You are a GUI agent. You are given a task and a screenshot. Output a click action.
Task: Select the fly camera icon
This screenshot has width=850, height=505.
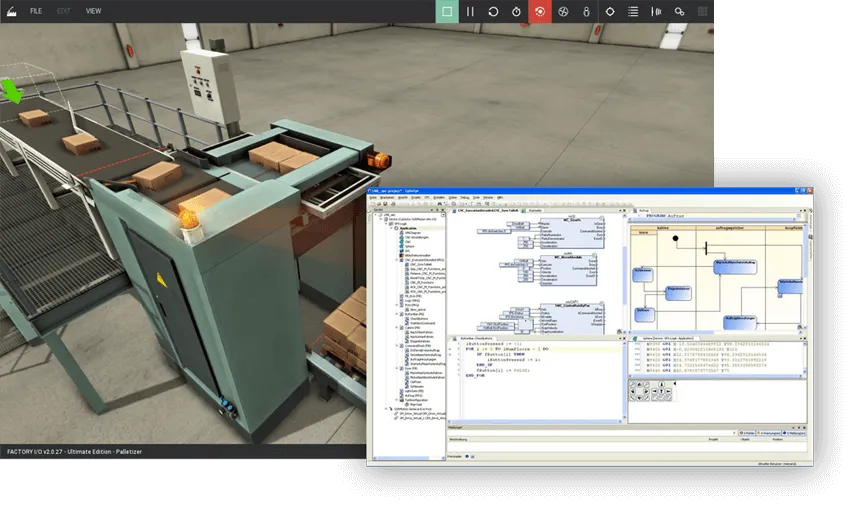[x=563, y=11]
